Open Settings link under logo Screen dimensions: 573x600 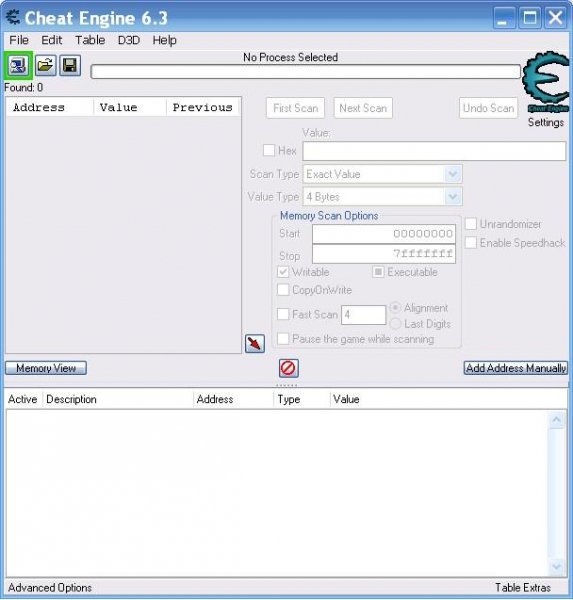[x=546, y=122]
